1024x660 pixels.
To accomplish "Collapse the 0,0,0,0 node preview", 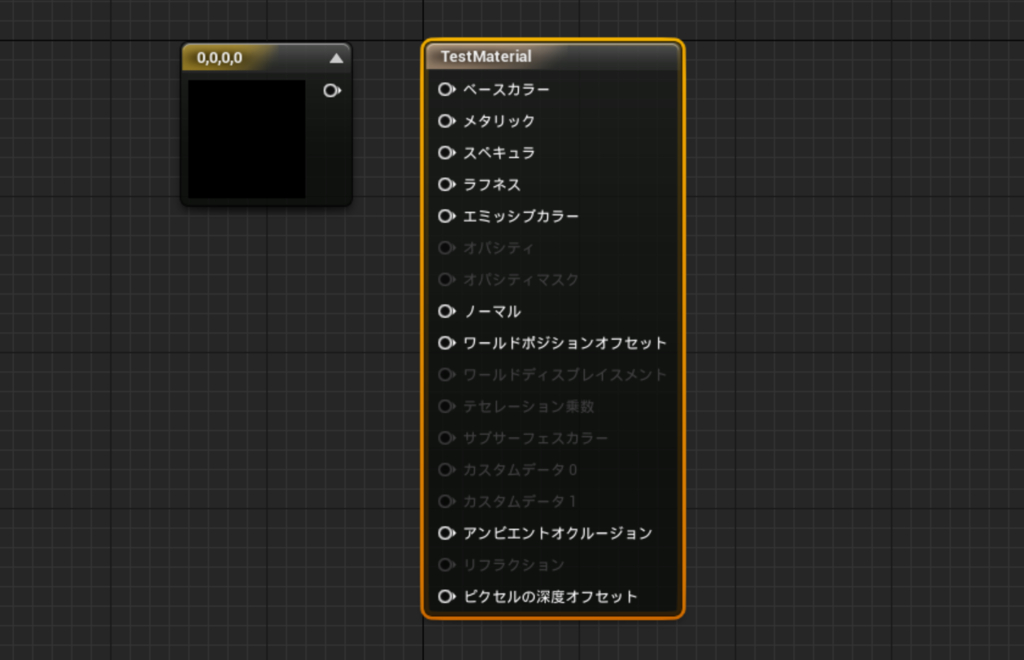I will click(336, 58).
